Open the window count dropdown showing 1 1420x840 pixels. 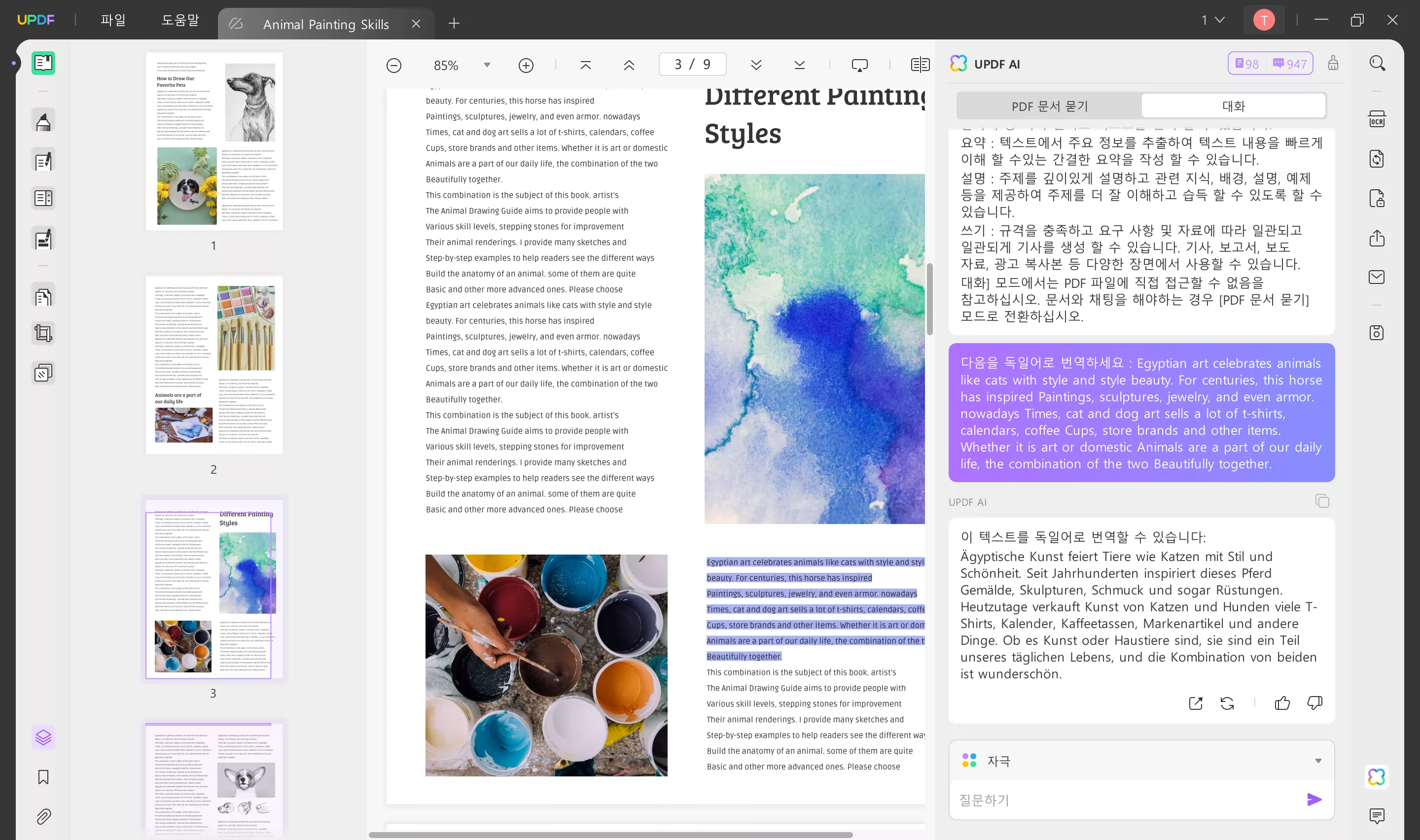(x=1213, y=20)
